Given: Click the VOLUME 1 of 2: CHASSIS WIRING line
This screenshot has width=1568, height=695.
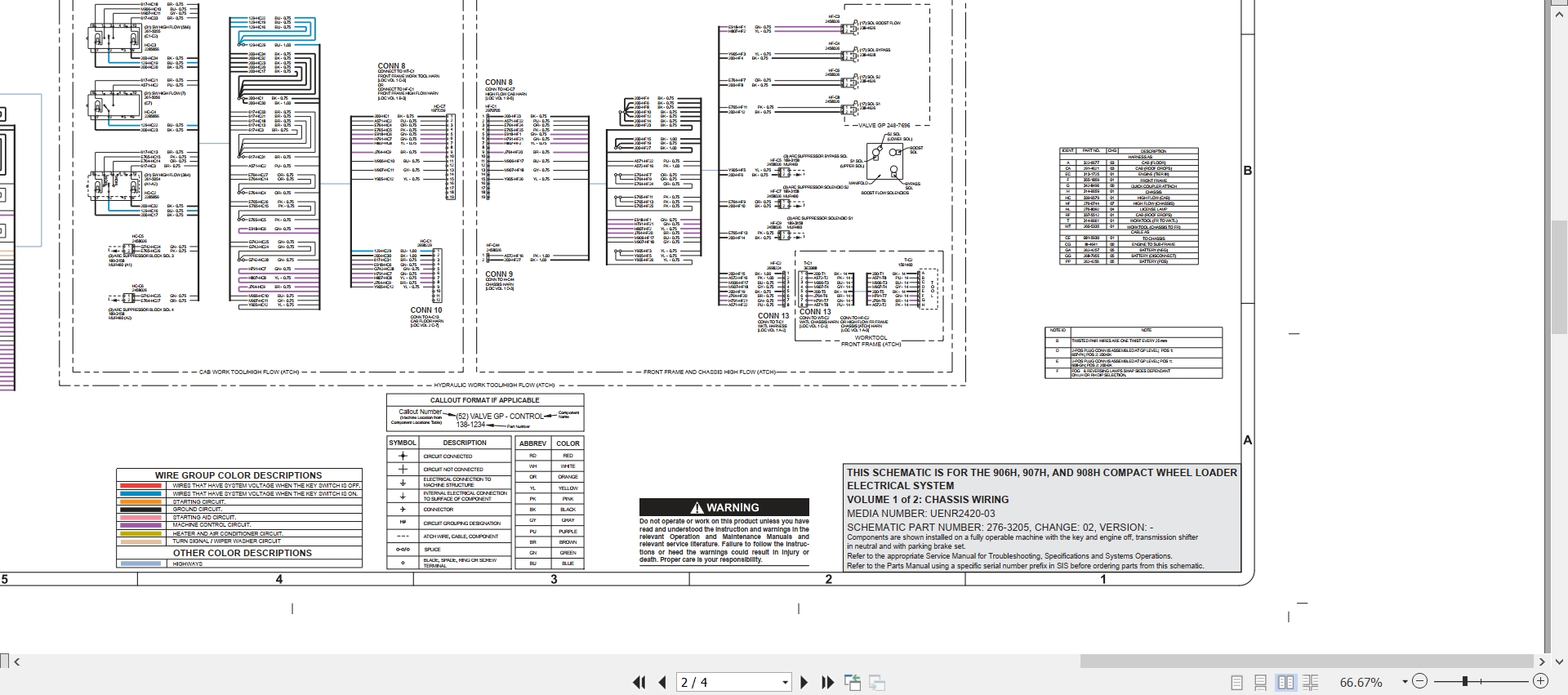Looking at the screenshot, I should pyautogui.click(x=928, y=500).
